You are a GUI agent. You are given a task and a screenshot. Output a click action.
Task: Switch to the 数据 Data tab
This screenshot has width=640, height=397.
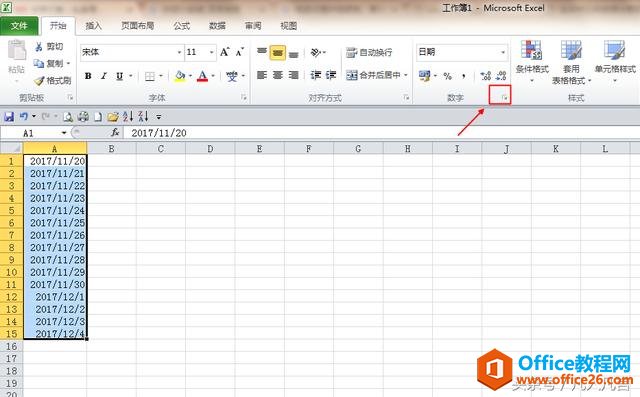(218, 26)
